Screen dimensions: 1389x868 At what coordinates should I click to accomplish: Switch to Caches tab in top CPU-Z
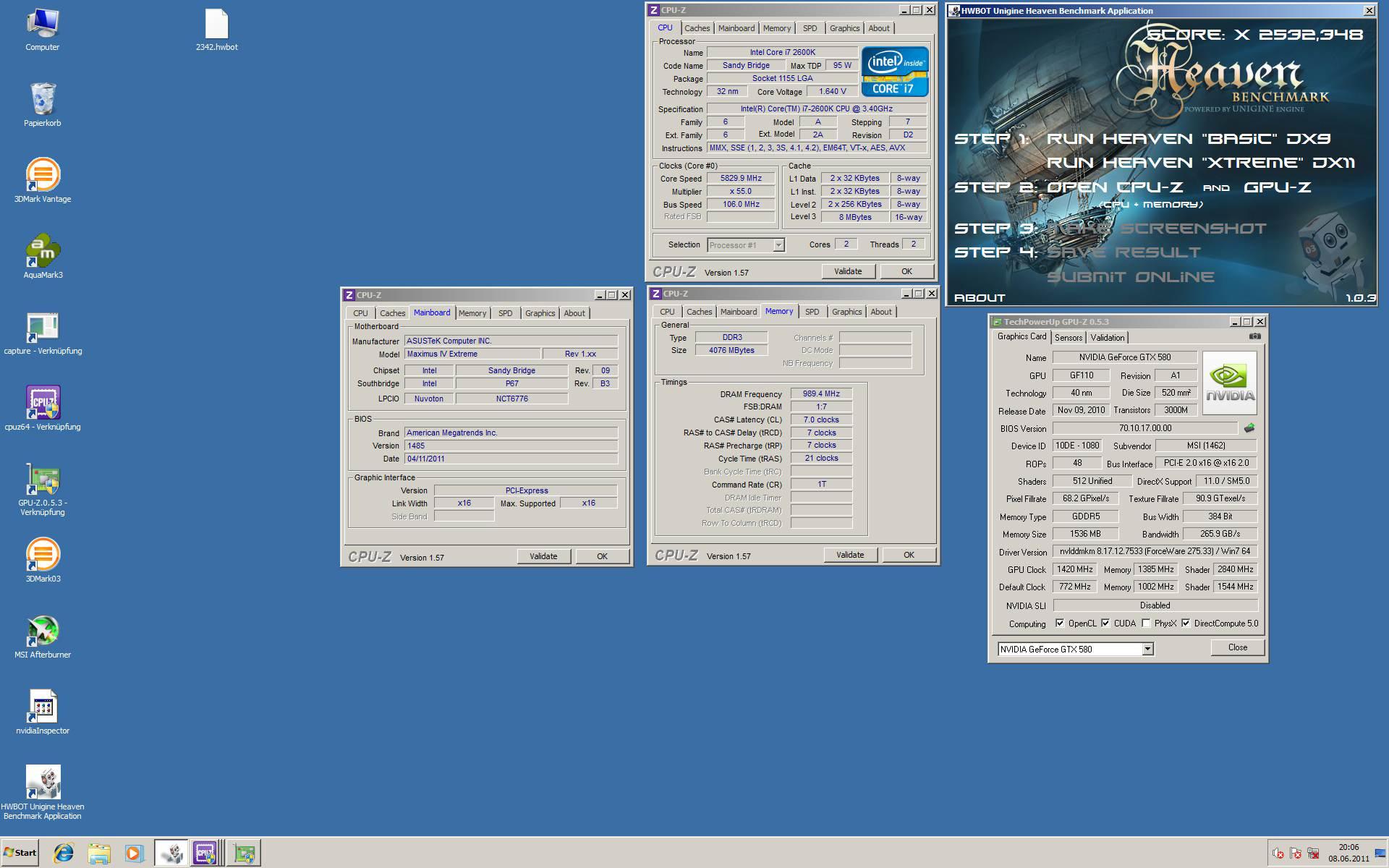[697, 28]
